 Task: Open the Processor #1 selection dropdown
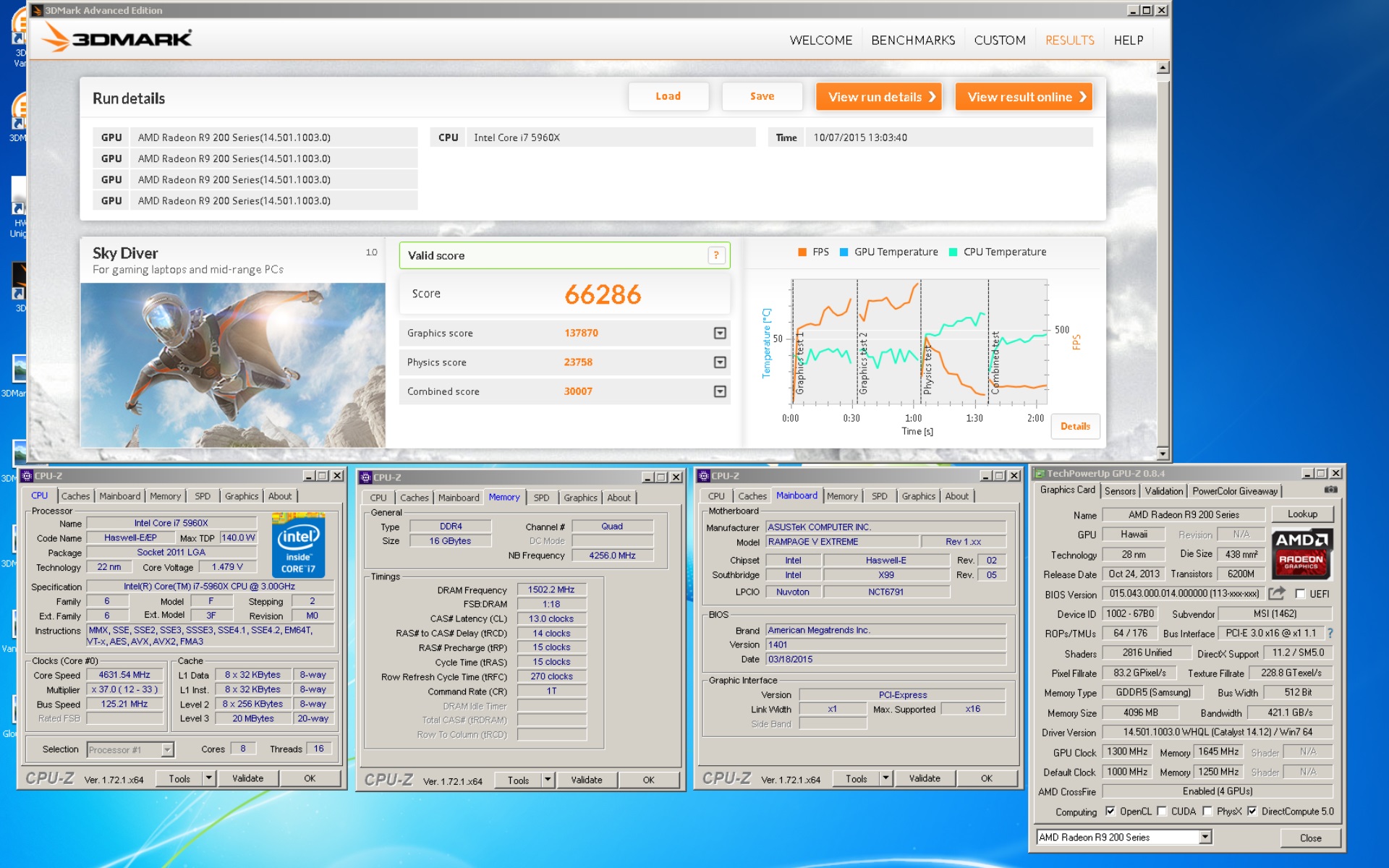point(167,749)
